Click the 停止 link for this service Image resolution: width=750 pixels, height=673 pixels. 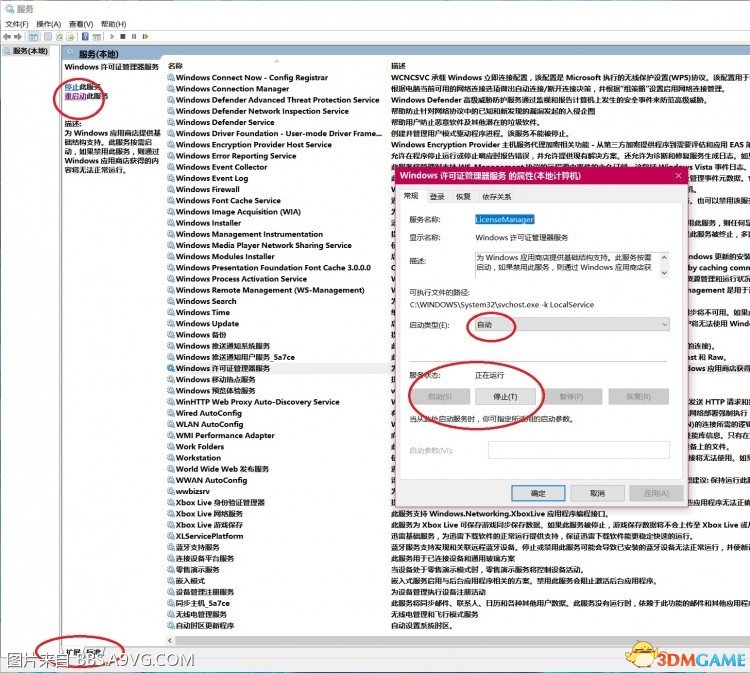(x=72, y=87)
